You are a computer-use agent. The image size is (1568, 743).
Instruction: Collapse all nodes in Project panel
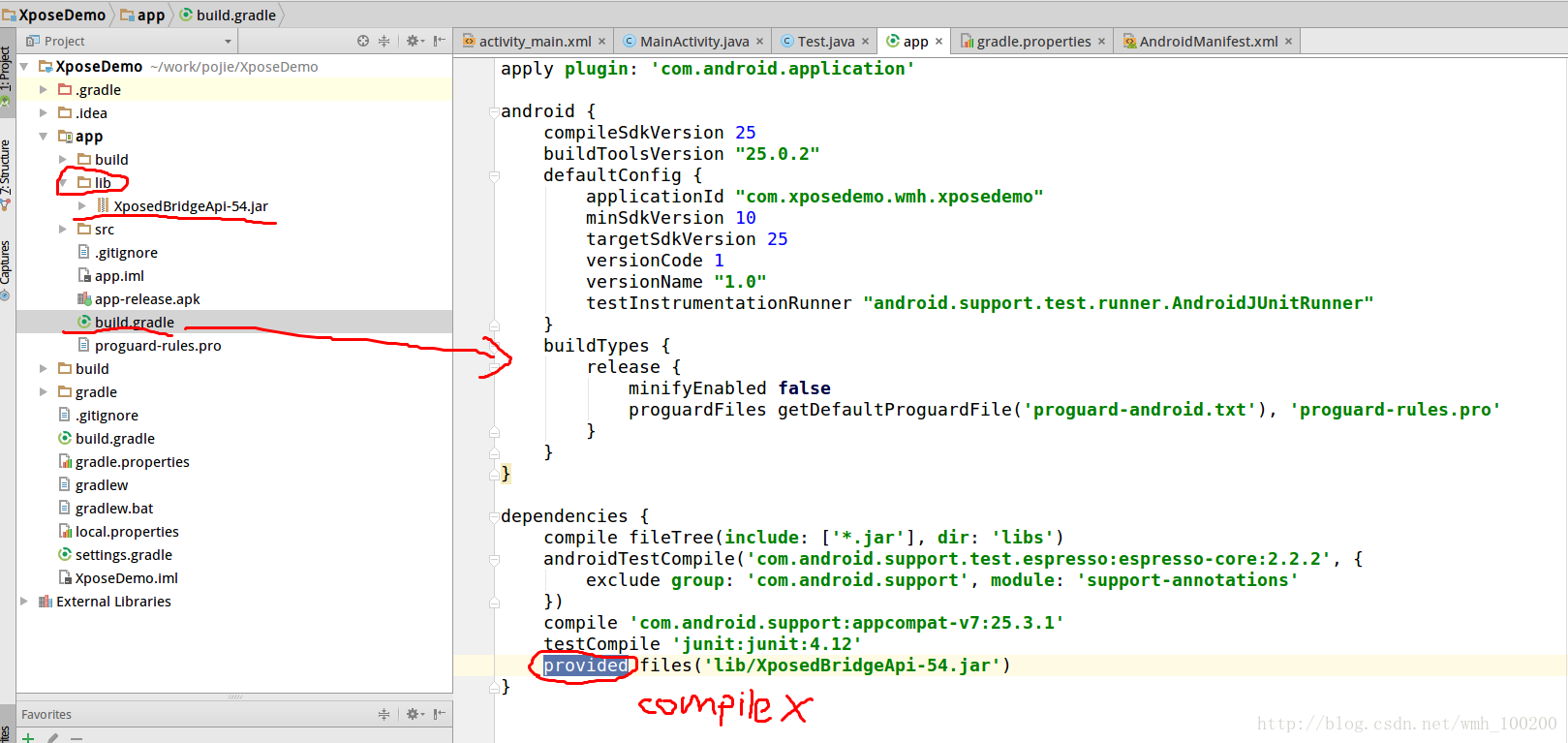click(384, 41)
